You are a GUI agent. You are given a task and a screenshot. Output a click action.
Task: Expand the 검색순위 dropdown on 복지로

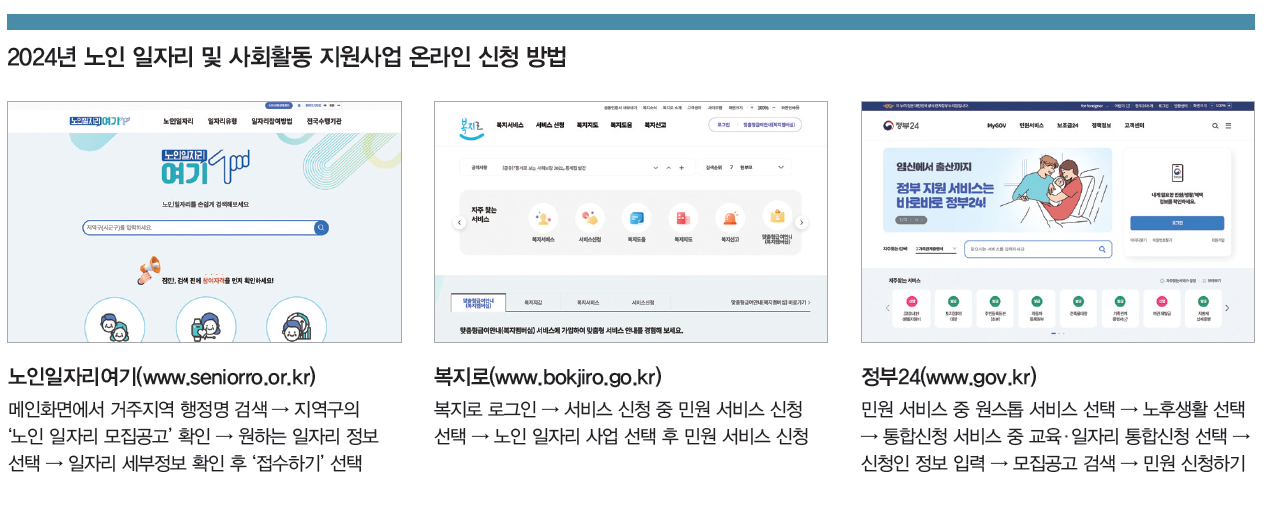point(780,167)
